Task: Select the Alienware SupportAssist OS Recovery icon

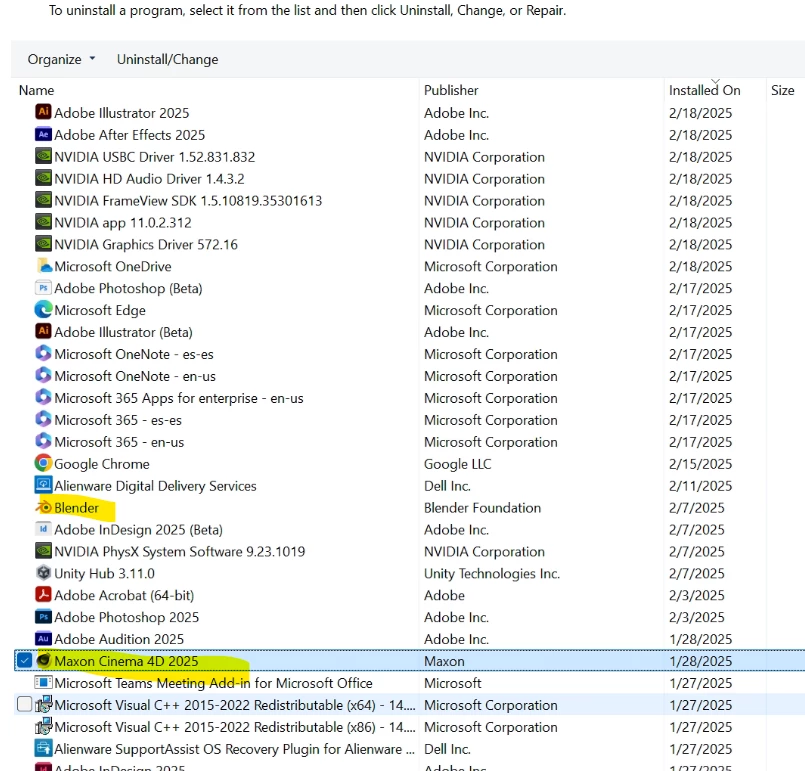Action: (43, 748)
